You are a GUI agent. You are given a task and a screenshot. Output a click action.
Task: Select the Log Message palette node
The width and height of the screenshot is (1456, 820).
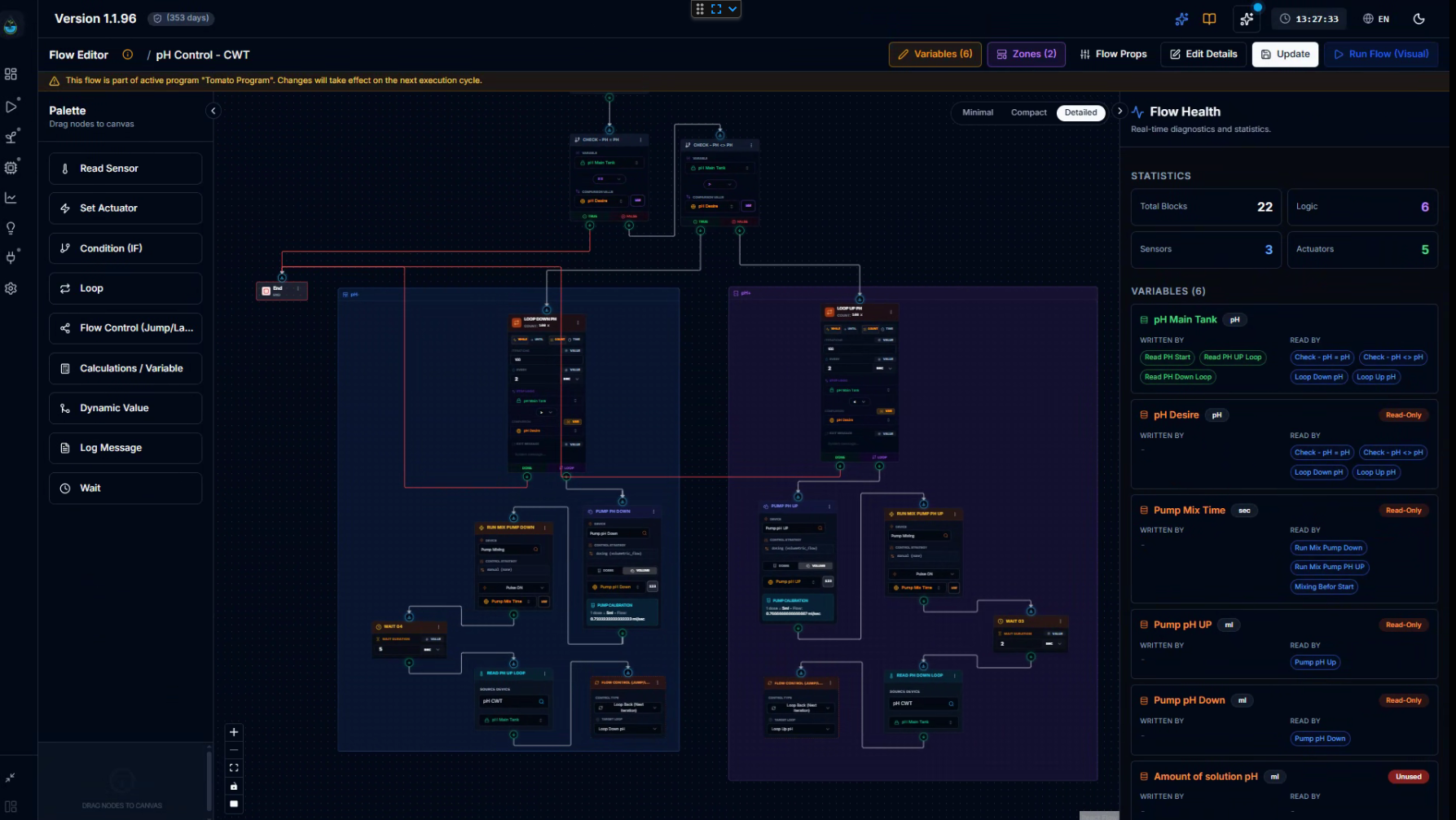(125, 448)
